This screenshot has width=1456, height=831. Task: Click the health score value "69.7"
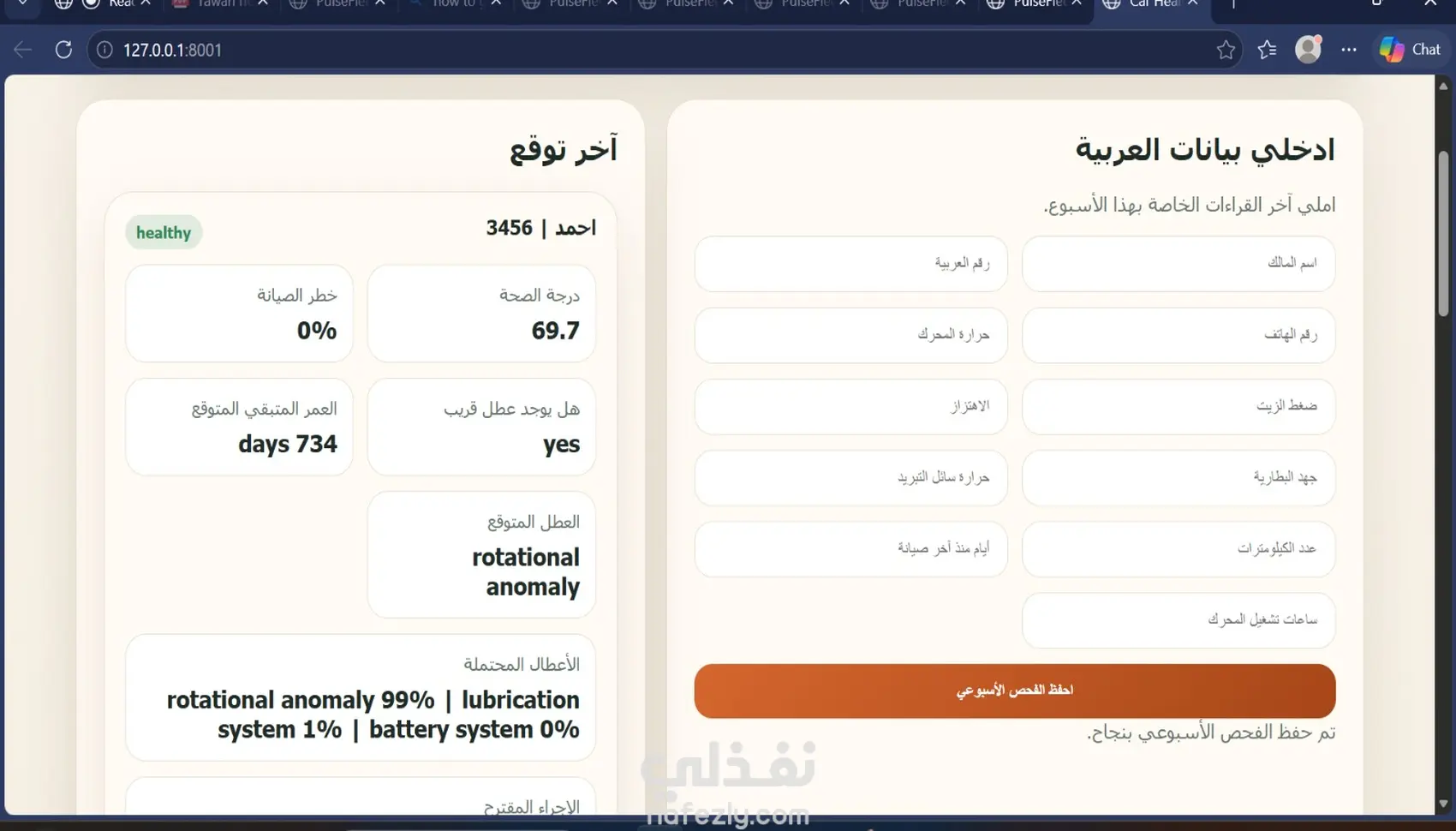555,331
